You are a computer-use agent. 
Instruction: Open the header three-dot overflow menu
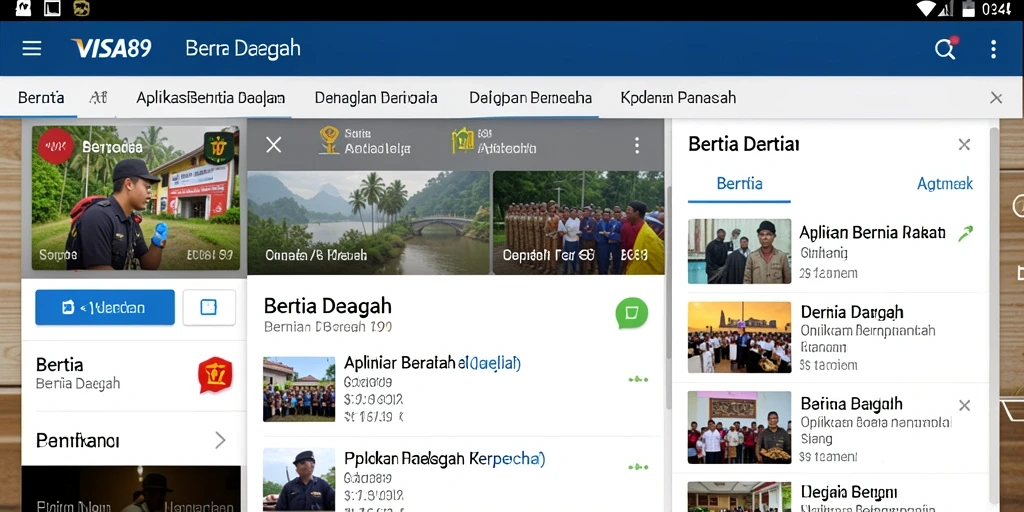pos(993,49)
